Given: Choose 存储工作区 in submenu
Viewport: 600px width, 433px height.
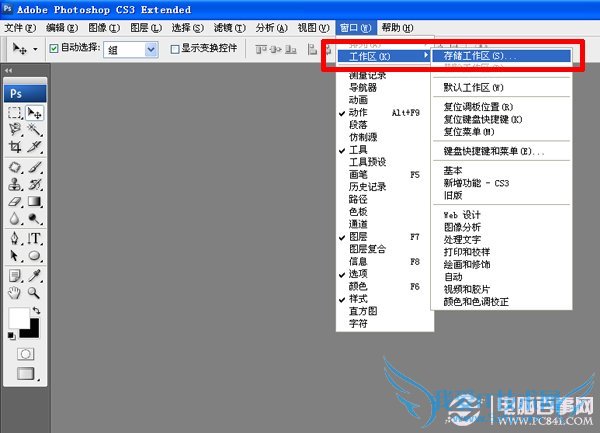Looking at the screenshot, I should point(501,56).
